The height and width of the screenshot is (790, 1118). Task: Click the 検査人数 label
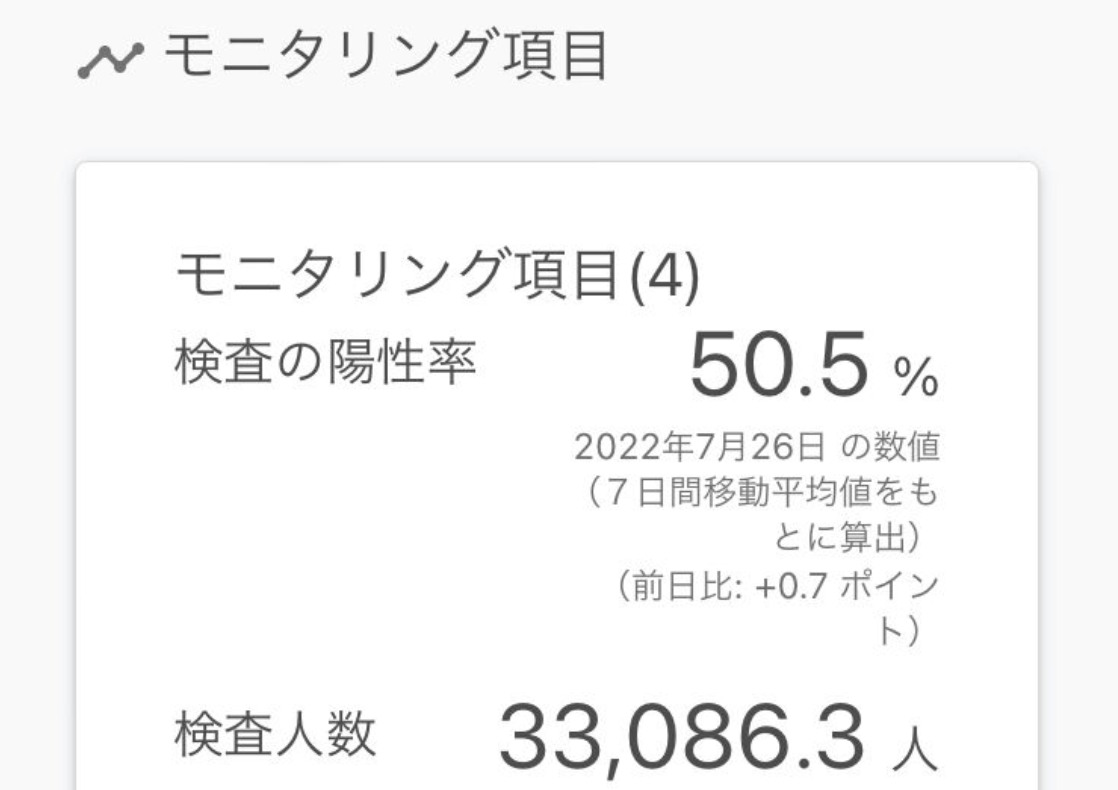[275, 734]
